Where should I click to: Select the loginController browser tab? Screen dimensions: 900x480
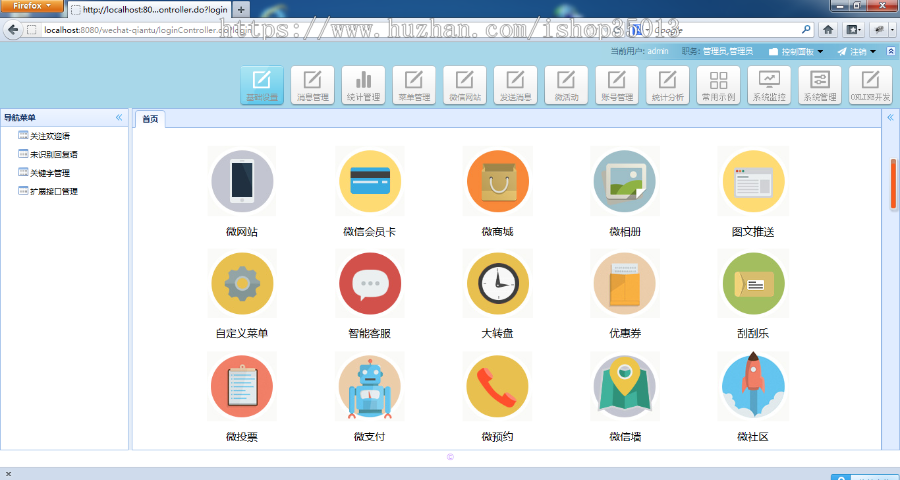tap(149, 10)
